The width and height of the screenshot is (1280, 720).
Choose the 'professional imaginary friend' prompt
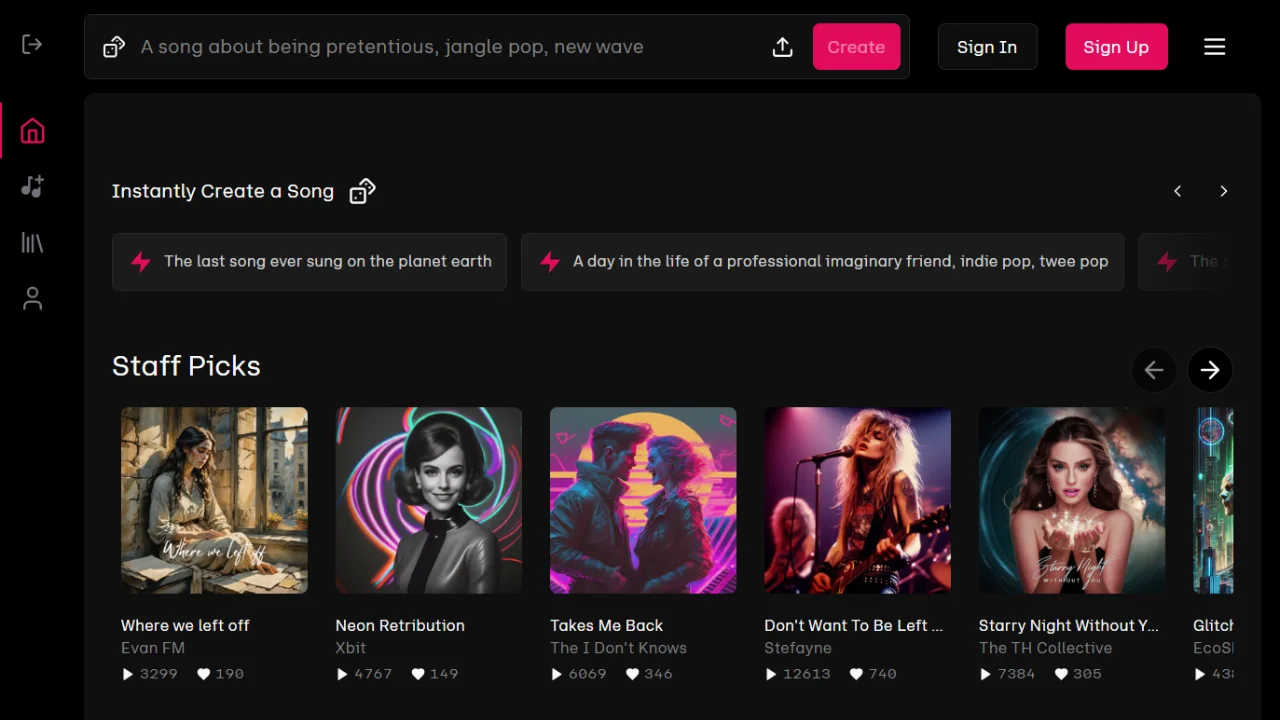click(822, 262)
